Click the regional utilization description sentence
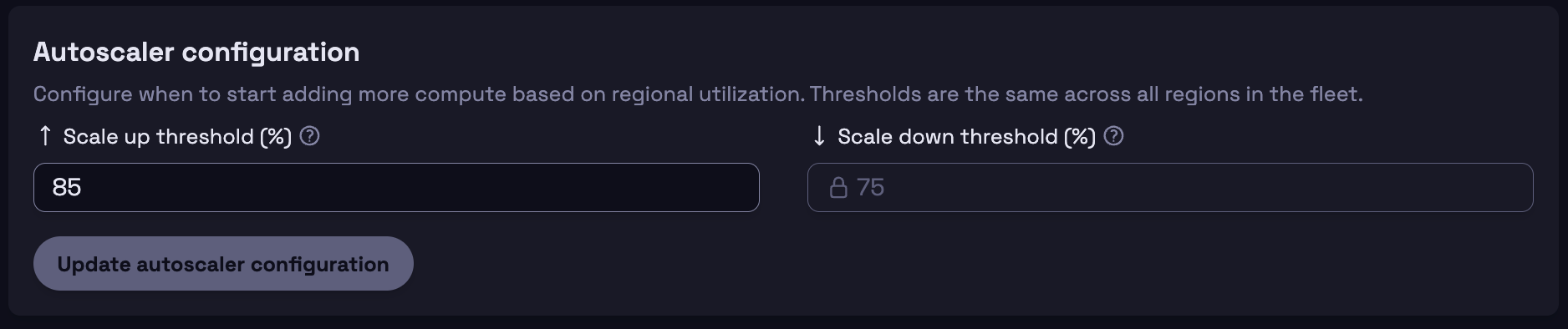This screenshot has width=1568, height=329. (x=419, y=94)
